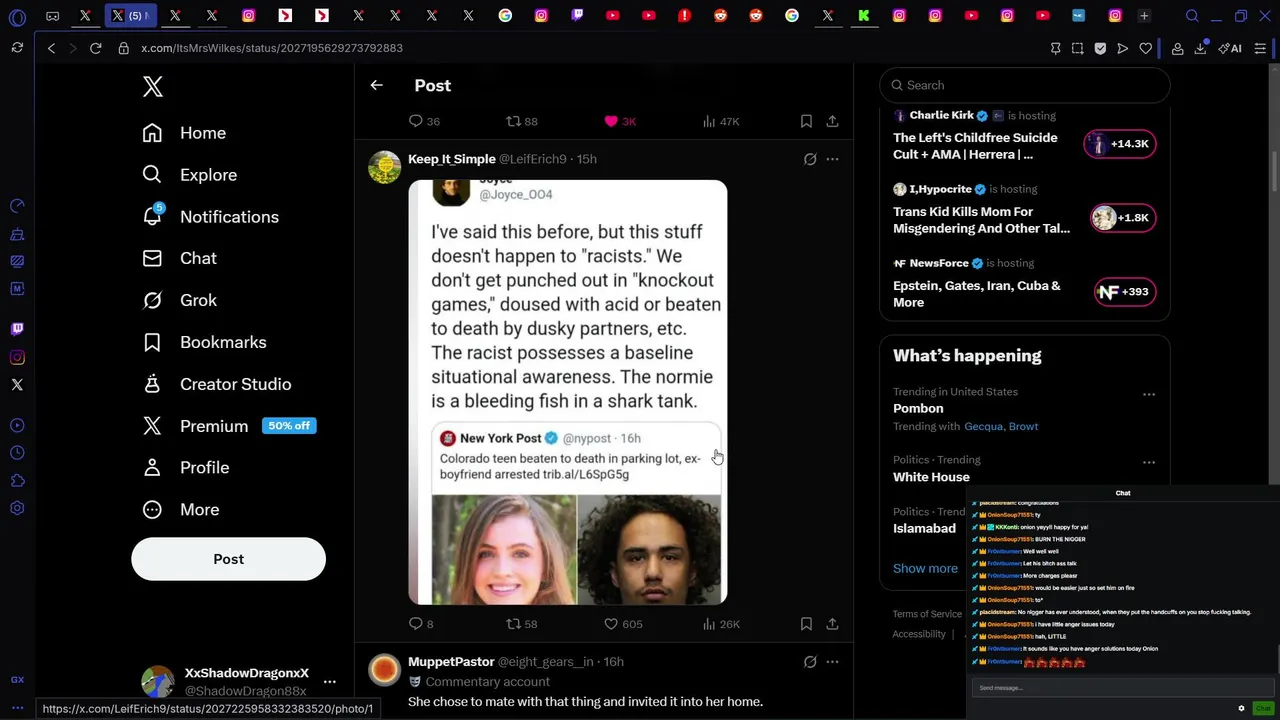Click Show more under trends

pyautogui.click(x=925, y=568)
